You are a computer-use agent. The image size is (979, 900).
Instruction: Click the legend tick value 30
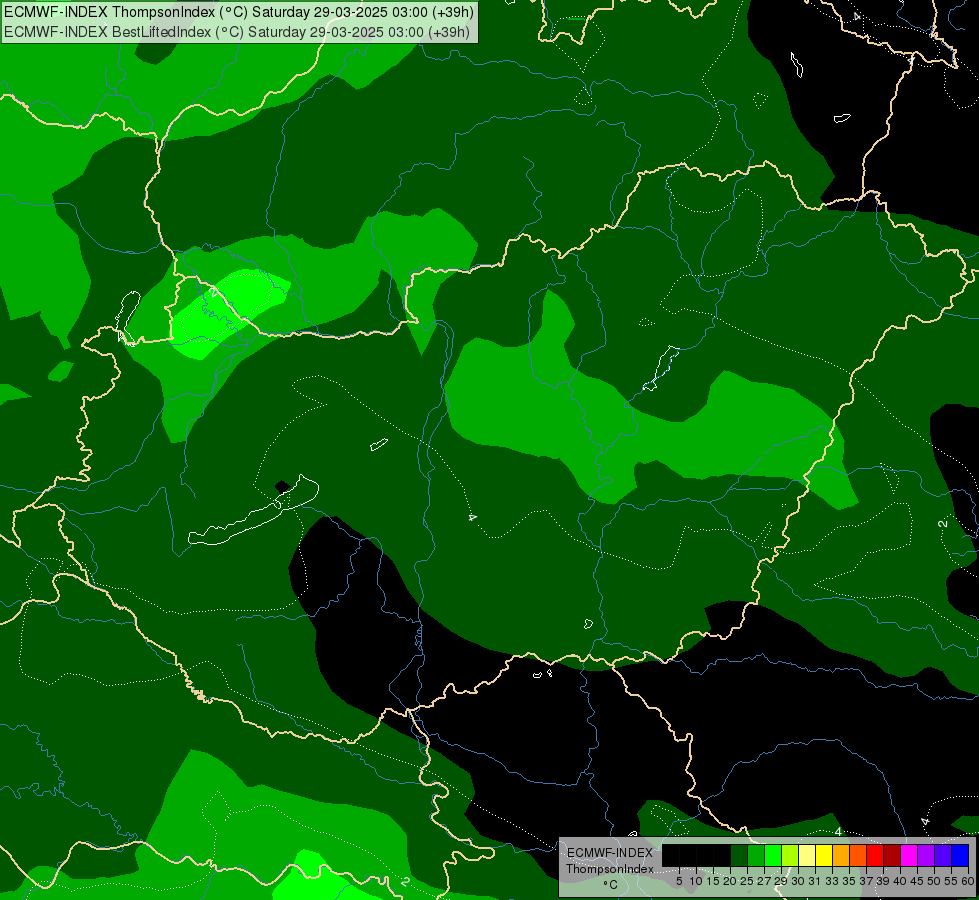click(798, 881)
